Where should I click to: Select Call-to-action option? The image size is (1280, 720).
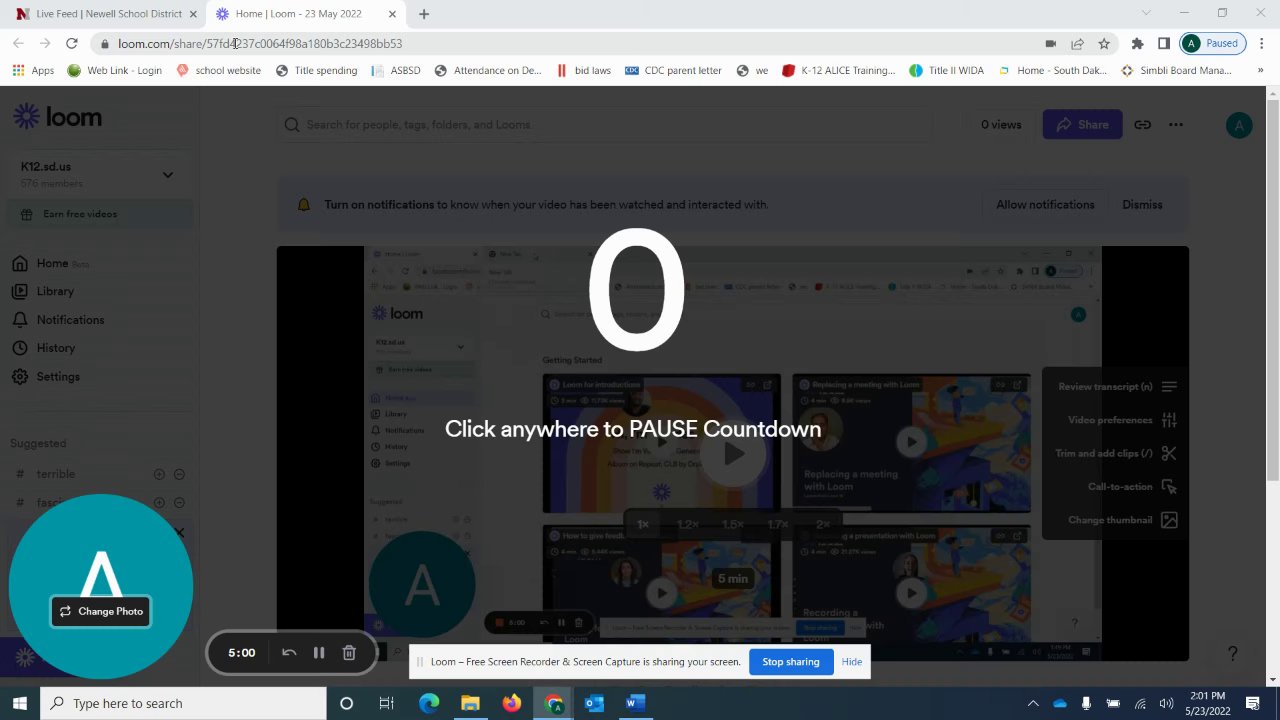(1132, 487)
